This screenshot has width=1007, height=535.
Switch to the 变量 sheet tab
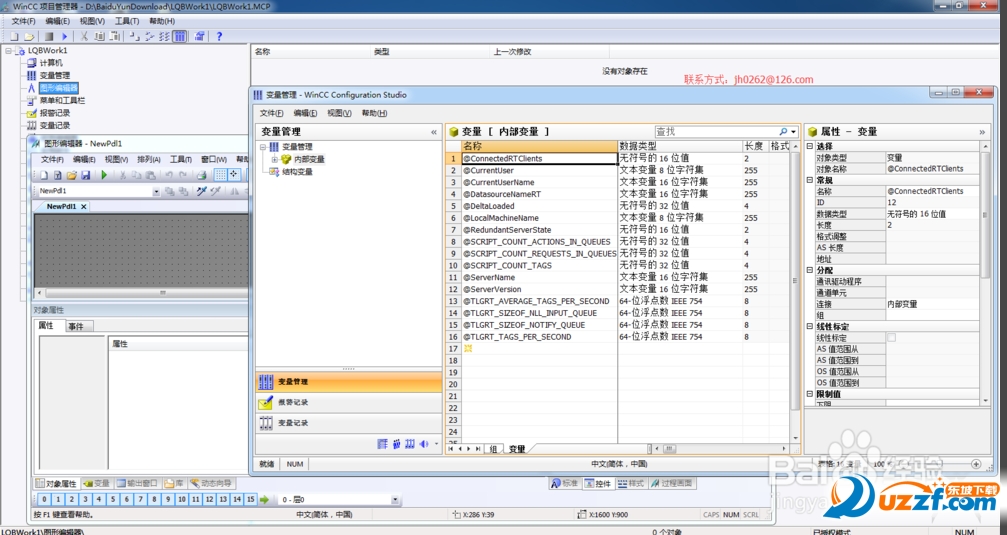(x=518, y=449)
